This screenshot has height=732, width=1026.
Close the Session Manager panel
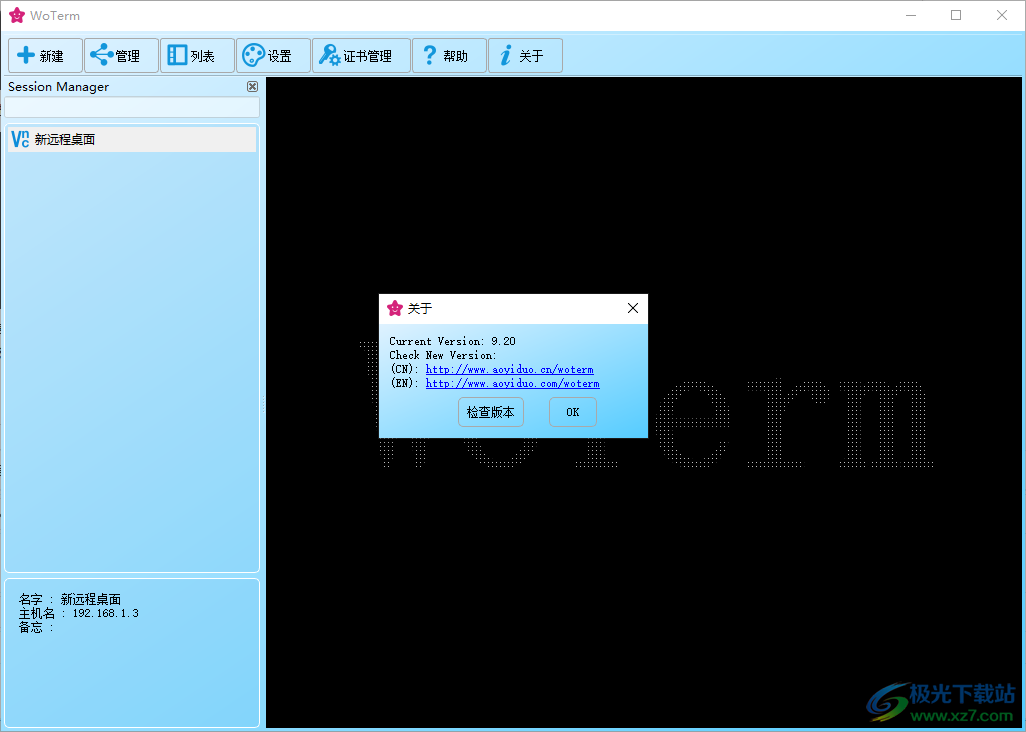[253, 86]
